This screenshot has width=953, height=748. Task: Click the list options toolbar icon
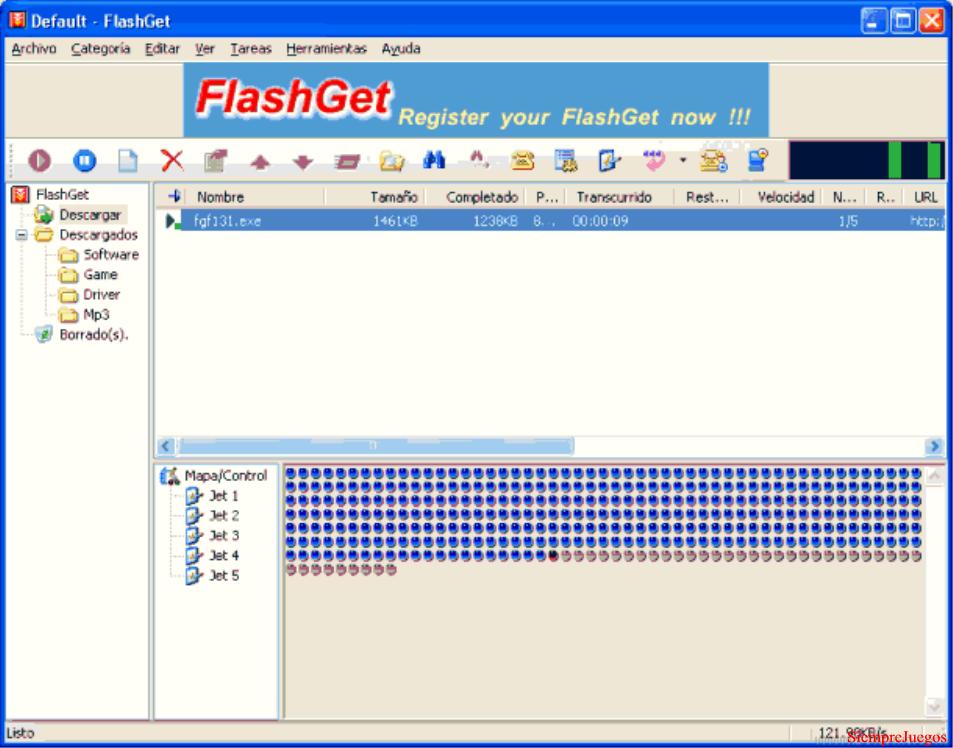pos(566,161)
